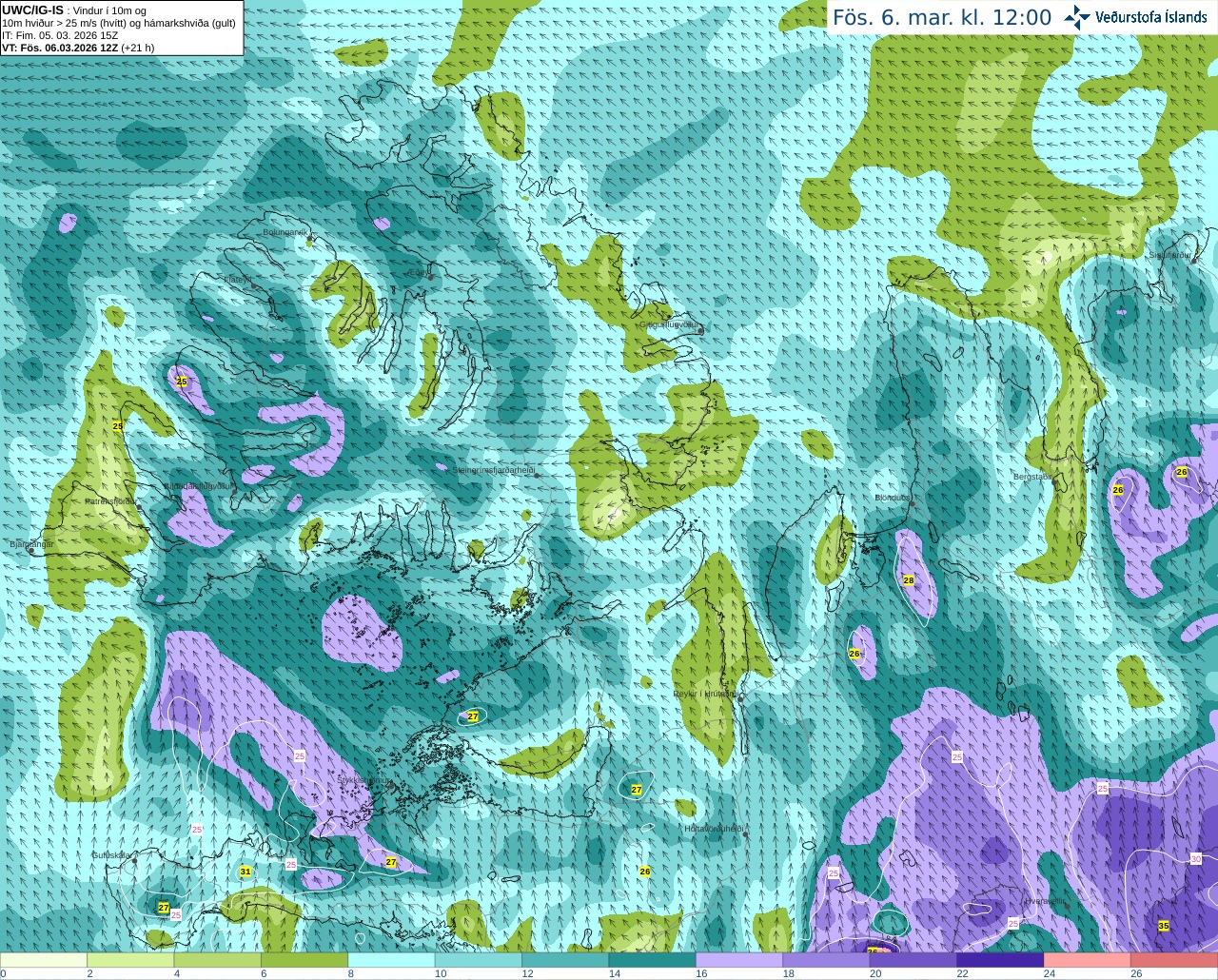
Task: Click the yellow 27 gust marker near Holtavörðuheiði
Action: click(x=637, y=790)
